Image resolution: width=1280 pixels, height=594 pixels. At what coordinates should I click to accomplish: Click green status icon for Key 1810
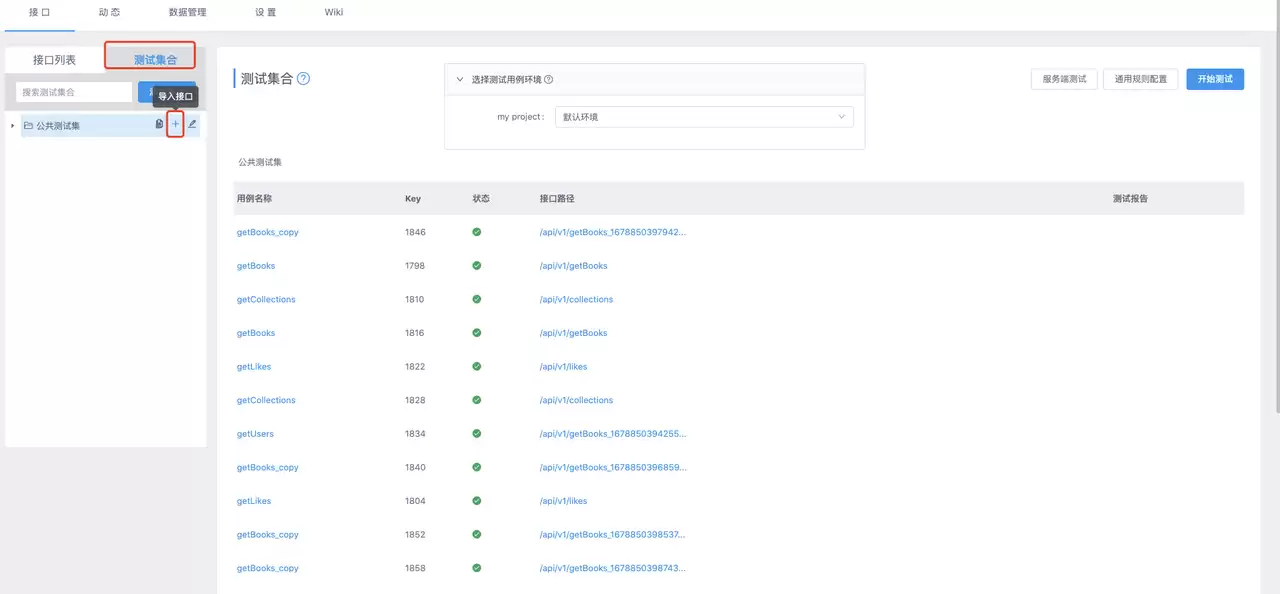(x=476, y=299)
